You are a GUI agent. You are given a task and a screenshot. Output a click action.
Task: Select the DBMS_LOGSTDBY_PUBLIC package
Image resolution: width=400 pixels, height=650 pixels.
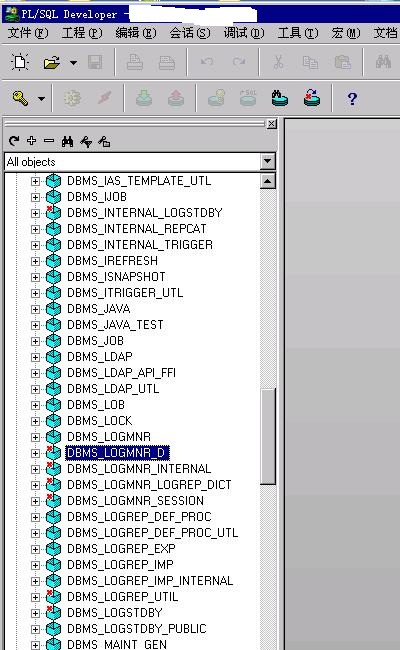(136, 629)
